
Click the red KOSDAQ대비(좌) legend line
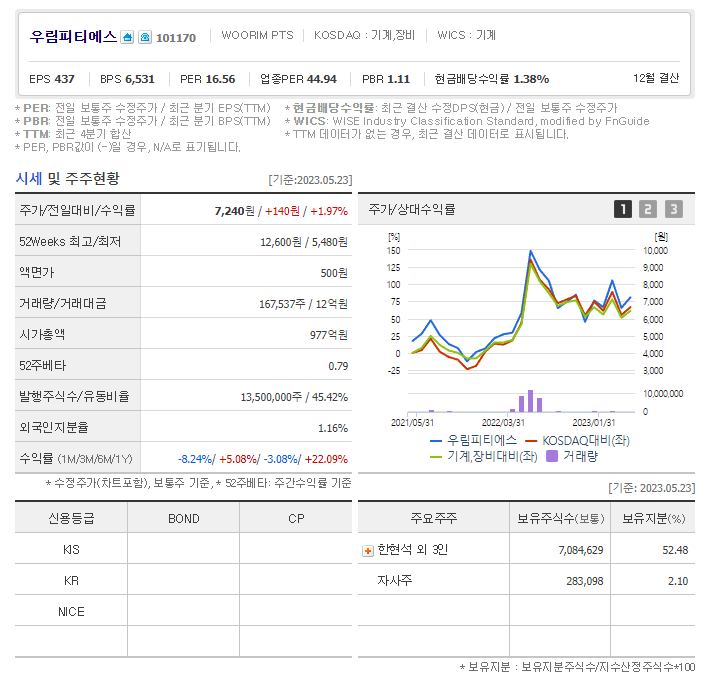click(531, 441)
